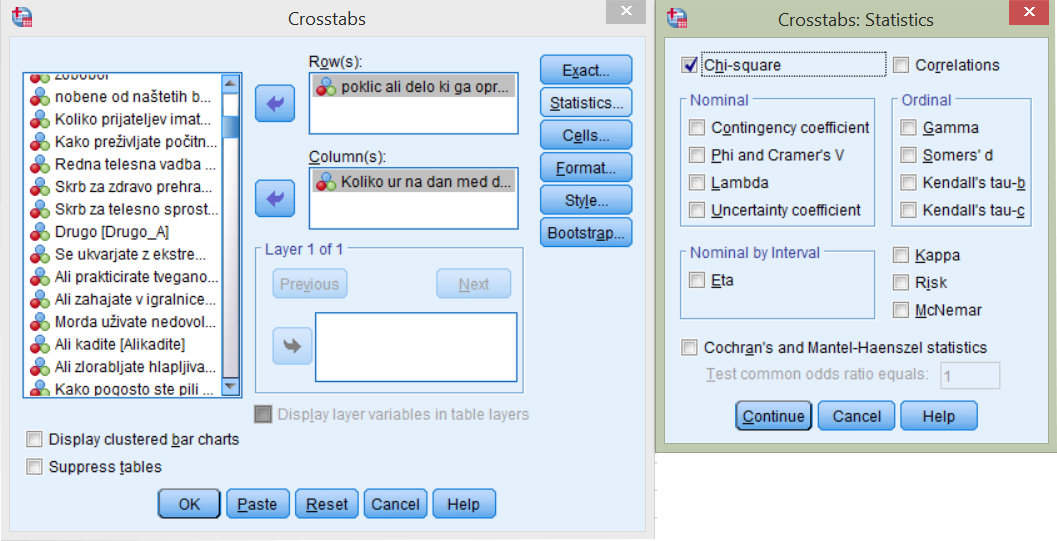Enable Cochran's and Mantel-Haenszel statistics
This screenshot has height=541, width=1057.
pos(689,348)
